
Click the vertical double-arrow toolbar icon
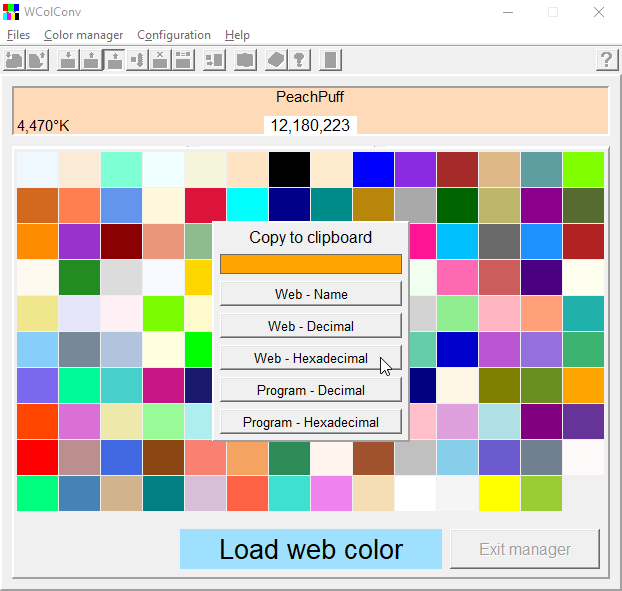coord(137,59)
